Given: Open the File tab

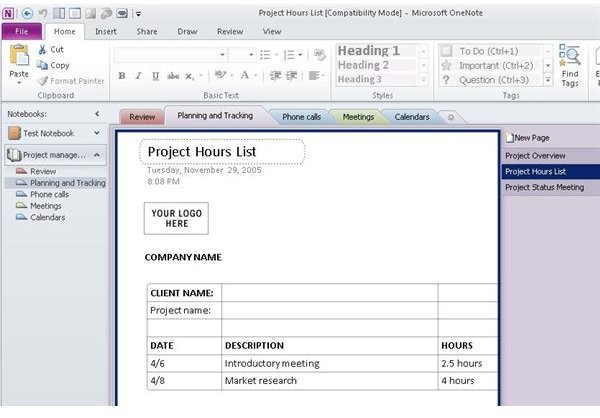Looking at the screenshot, I should click(22, 31).
